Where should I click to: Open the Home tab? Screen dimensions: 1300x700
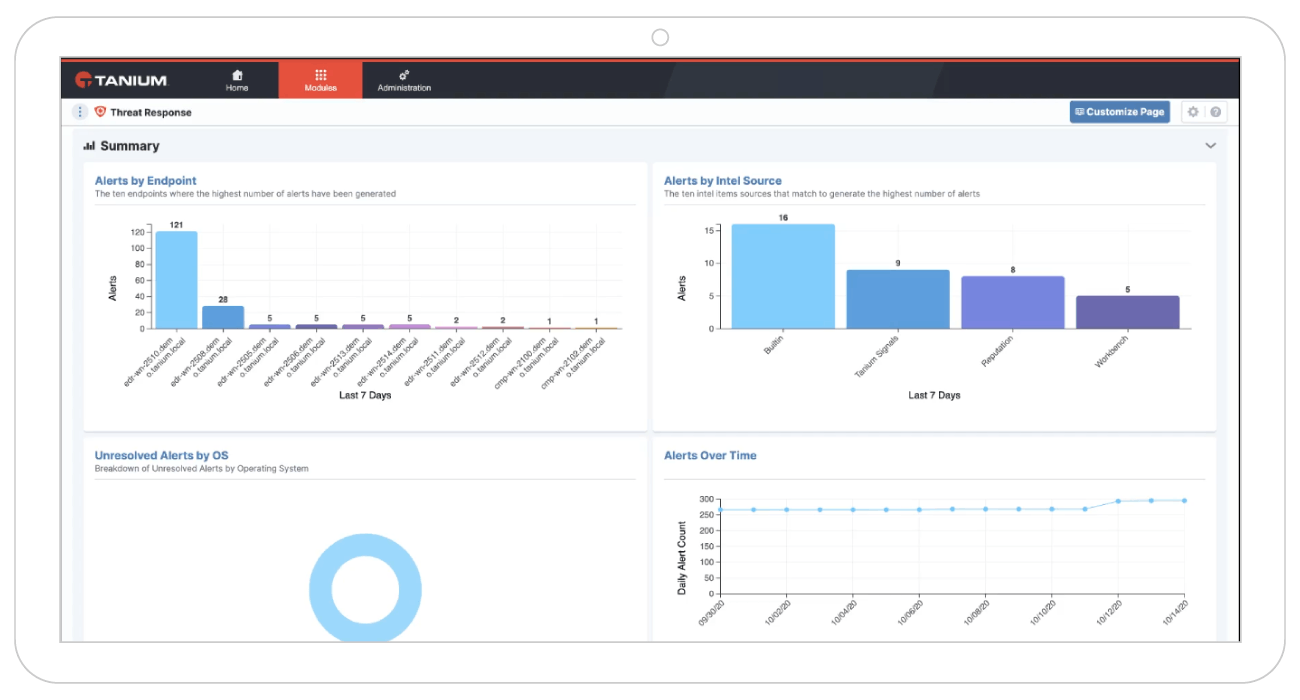(237, 80)
